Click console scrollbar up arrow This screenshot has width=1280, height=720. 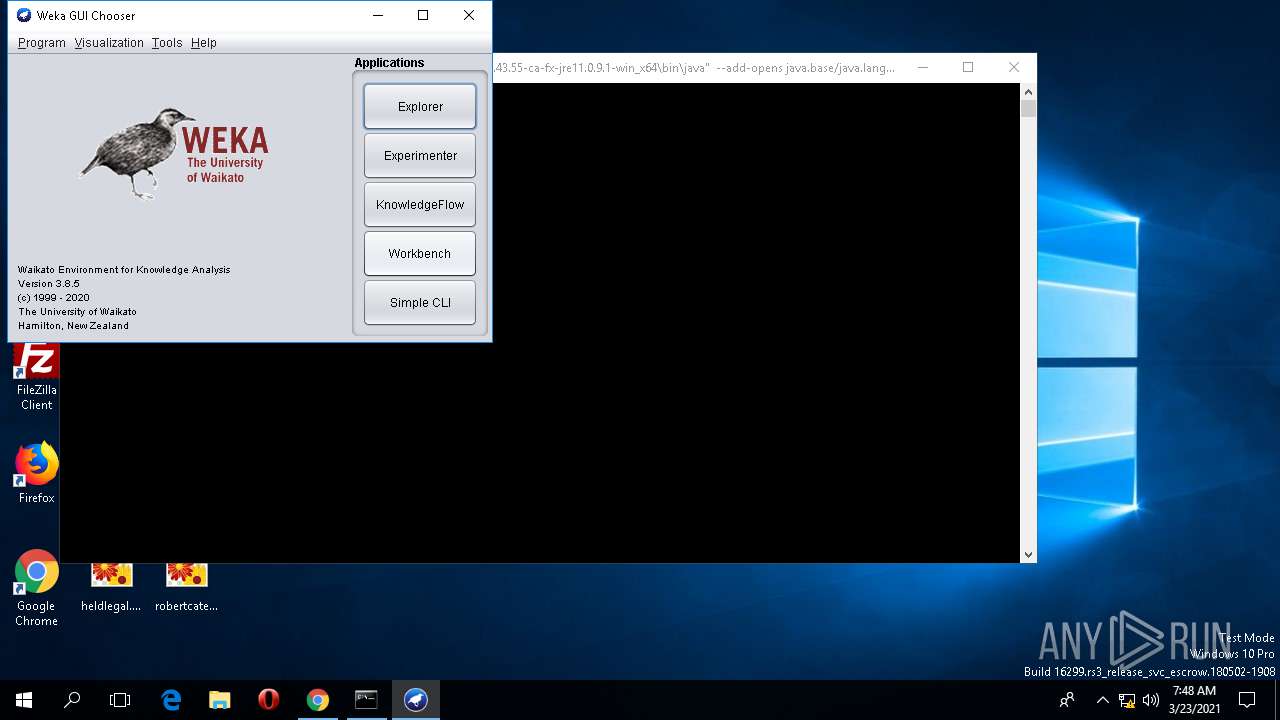[1028, 92]
